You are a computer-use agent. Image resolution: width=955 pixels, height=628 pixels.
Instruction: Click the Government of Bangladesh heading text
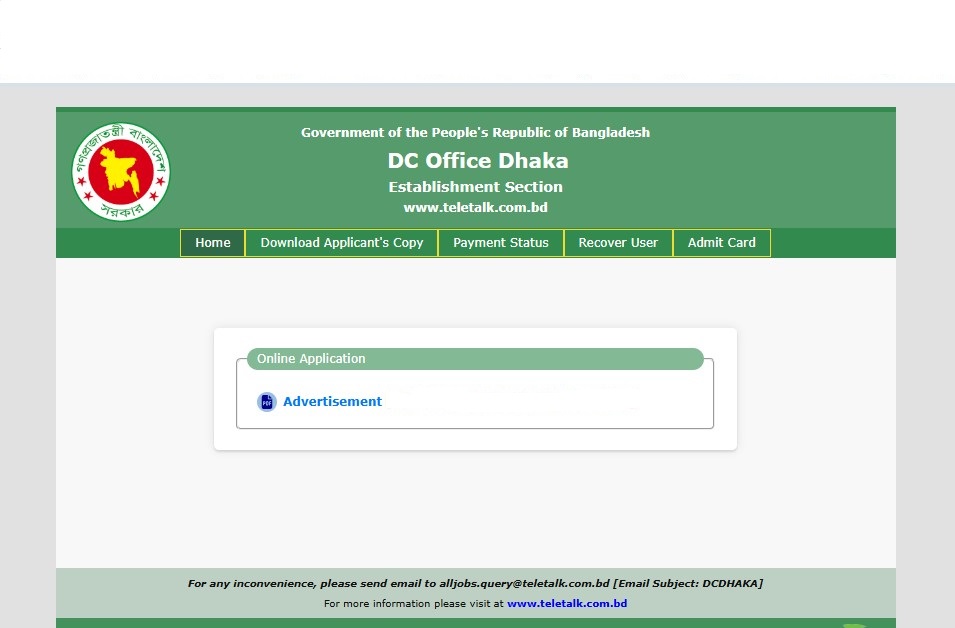(x=475, y=133)
